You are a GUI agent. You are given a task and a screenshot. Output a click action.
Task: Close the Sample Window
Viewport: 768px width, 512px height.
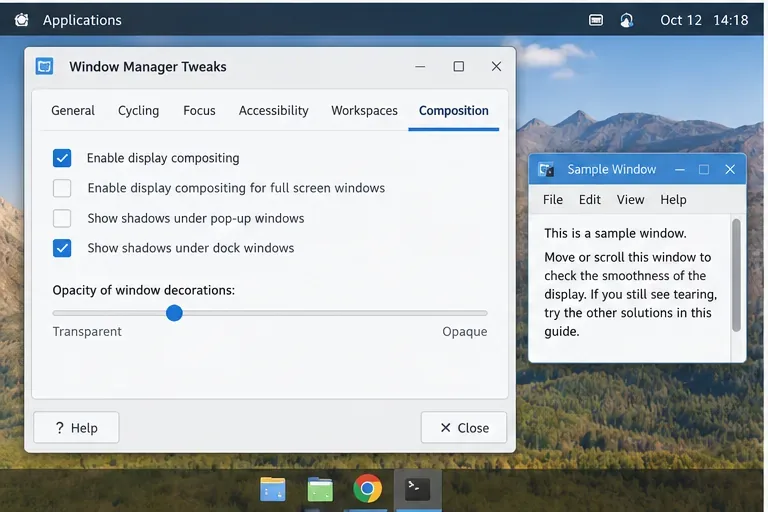click(730, 170)
